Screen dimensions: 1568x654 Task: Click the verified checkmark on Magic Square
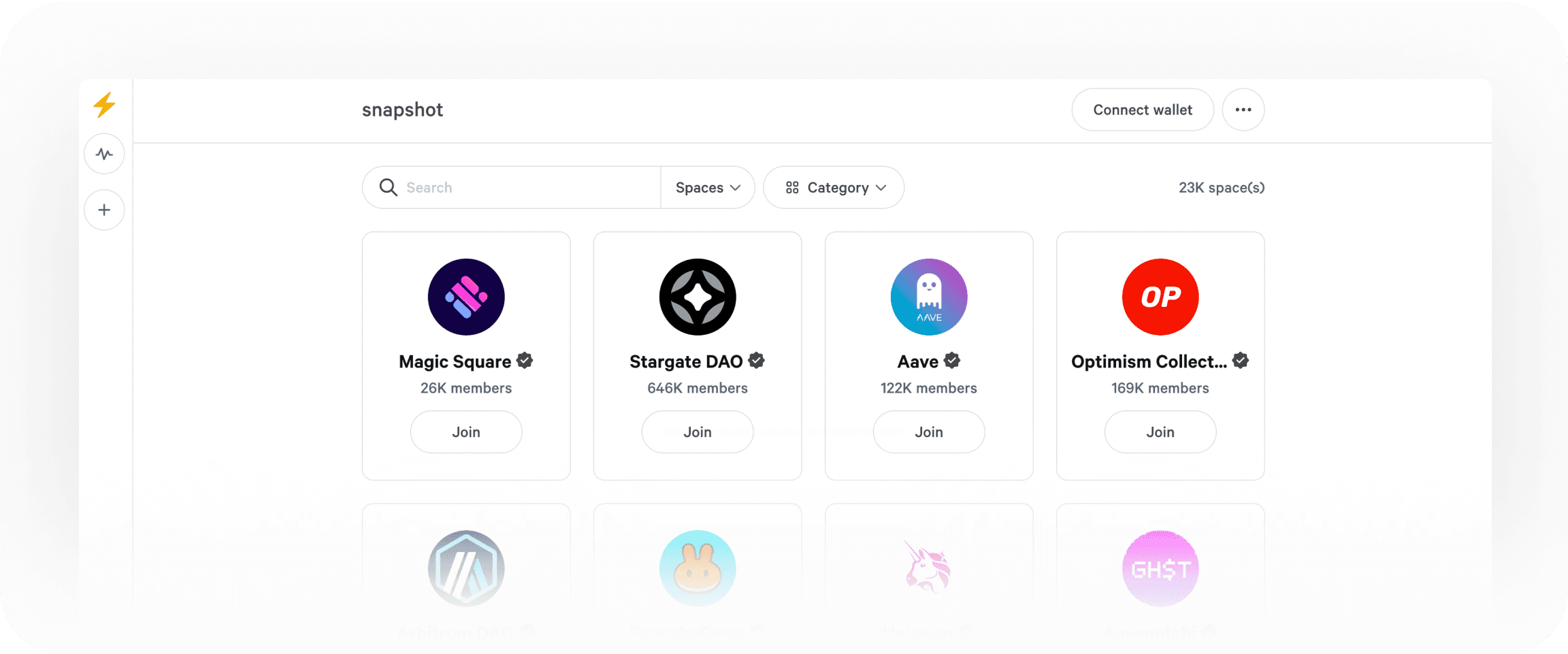click(524, 361)
